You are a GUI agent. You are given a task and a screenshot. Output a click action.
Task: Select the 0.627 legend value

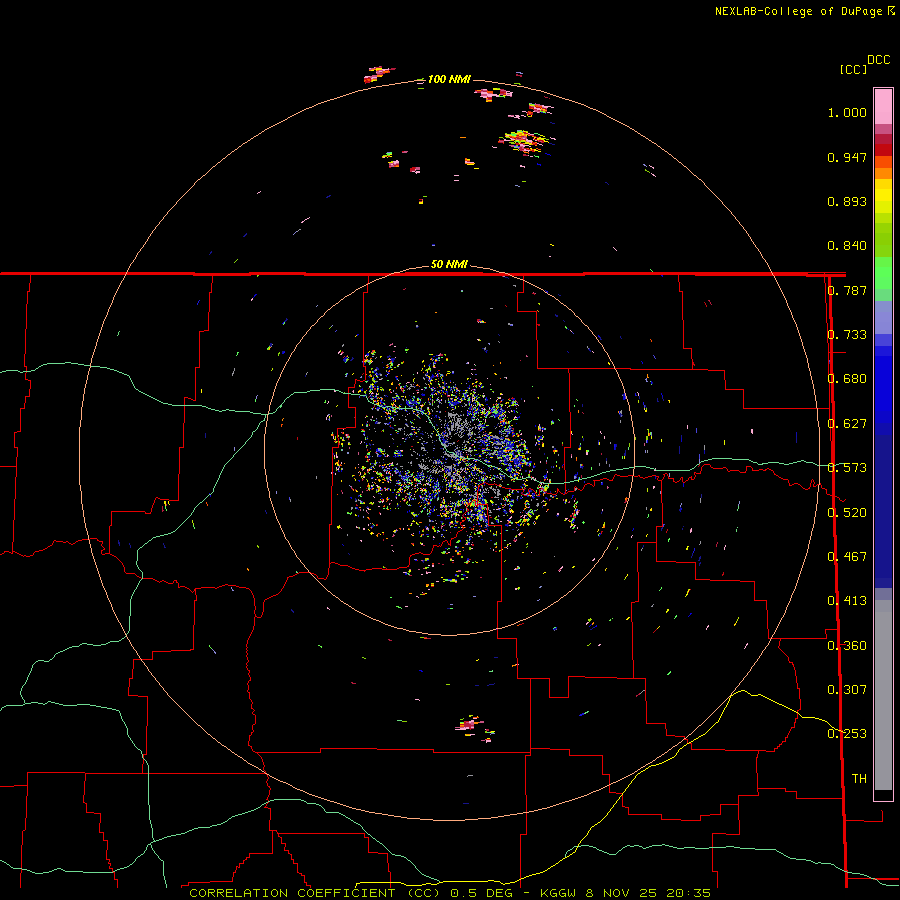click(x=847, y=424)
